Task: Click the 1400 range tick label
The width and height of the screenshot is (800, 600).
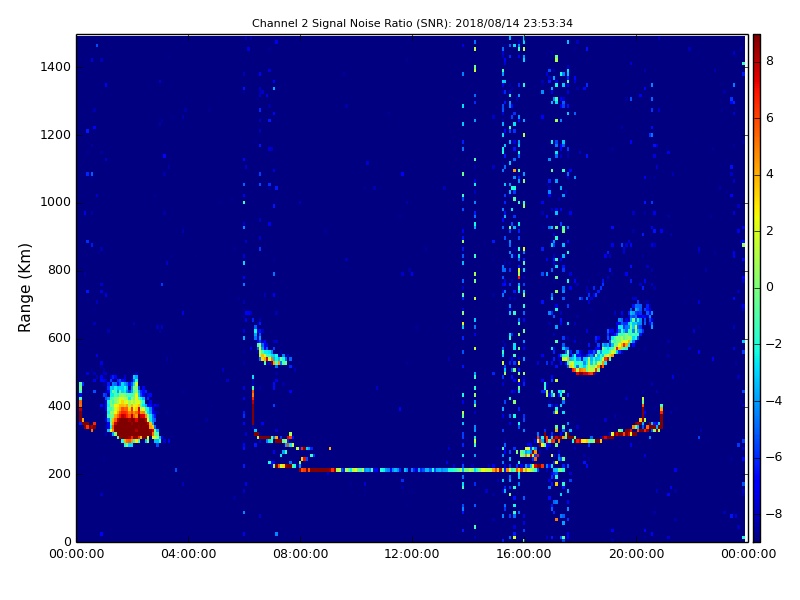Action: point(56,67)
